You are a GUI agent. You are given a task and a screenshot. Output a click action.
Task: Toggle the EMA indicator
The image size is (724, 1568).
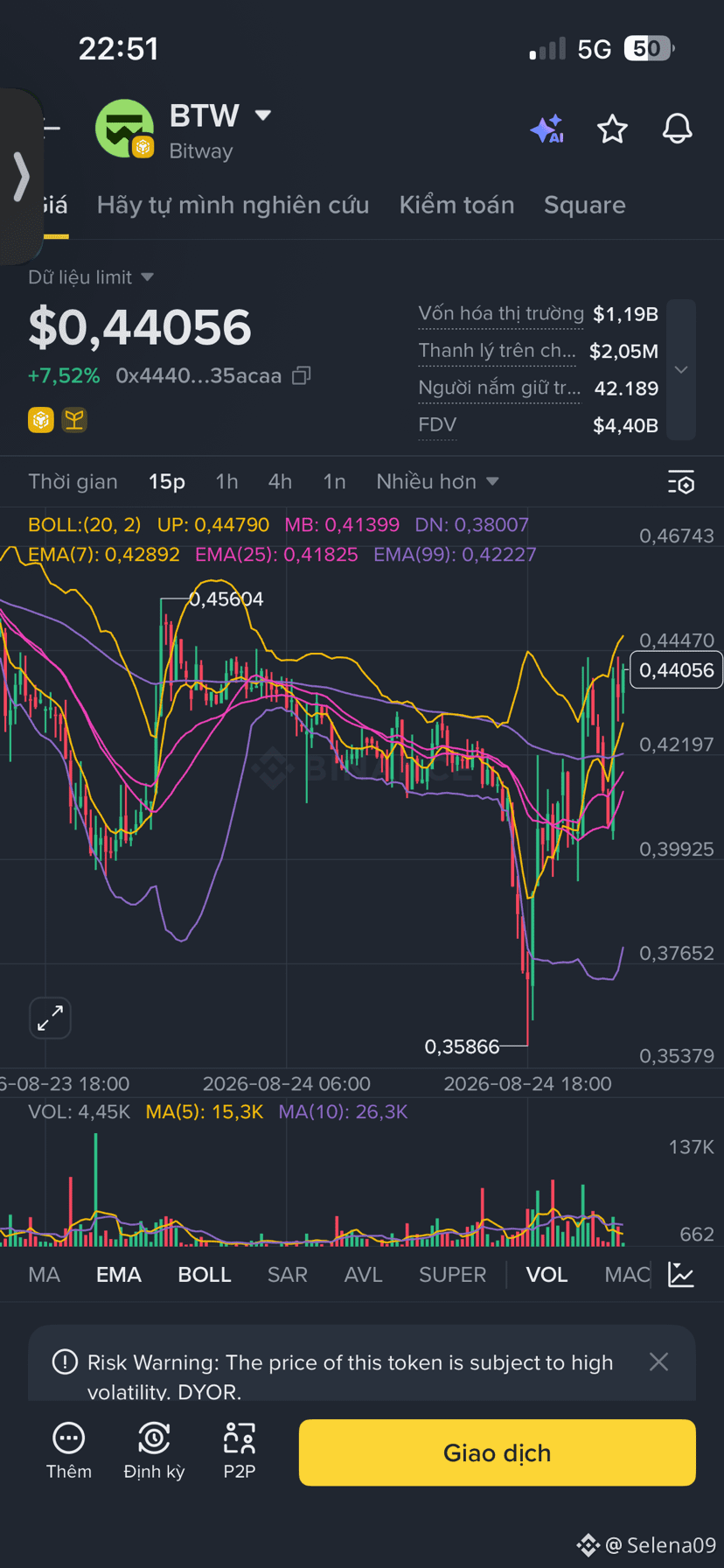click(119, 1274)
